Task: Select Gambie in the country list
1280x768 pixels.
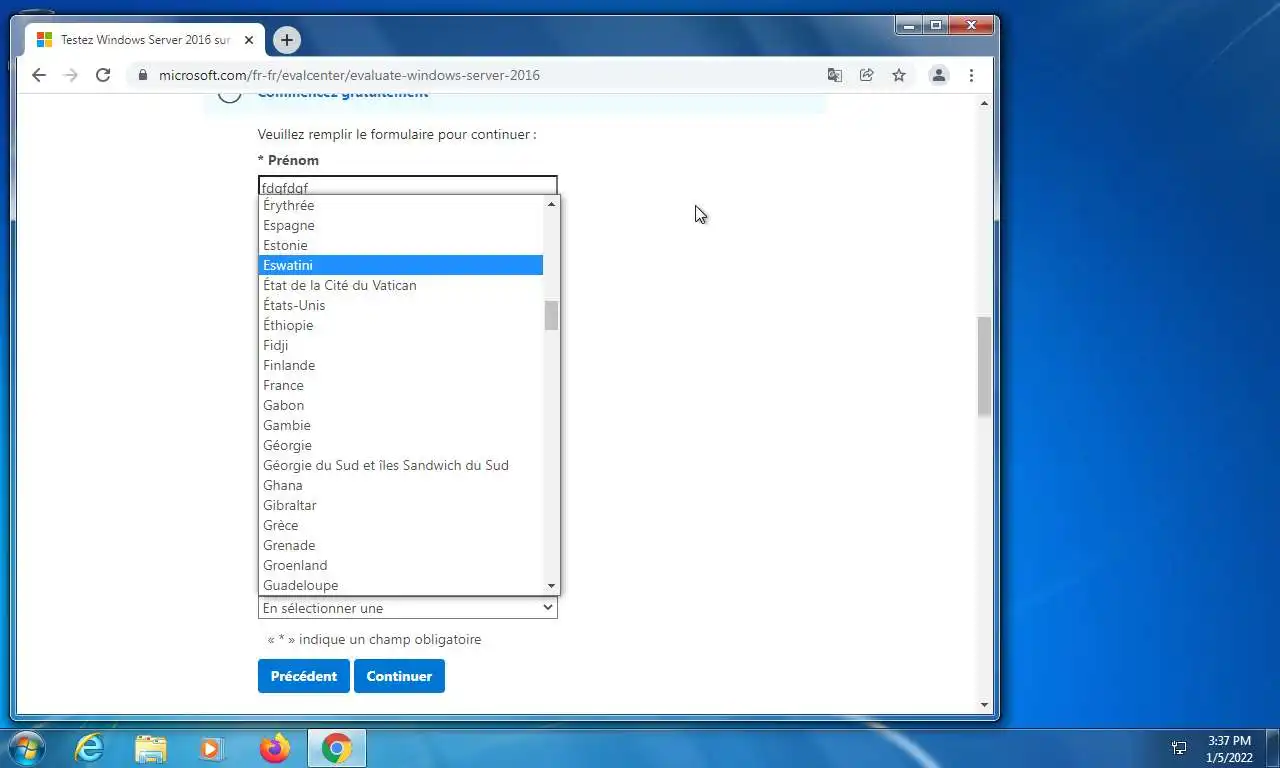Action: click(x=400, y=425)
